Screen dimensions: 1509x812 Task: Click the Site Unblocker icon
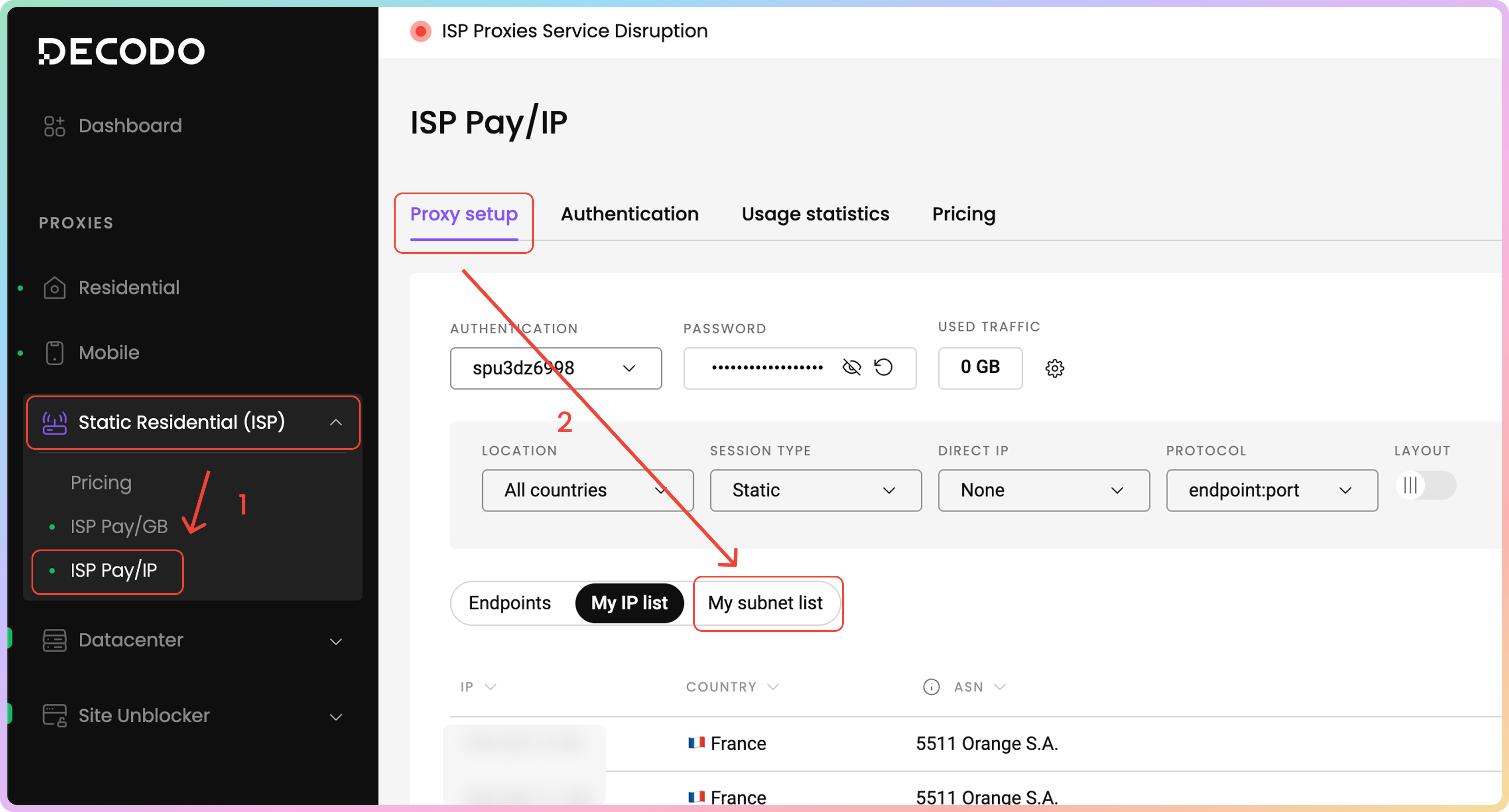coord(54,715)
